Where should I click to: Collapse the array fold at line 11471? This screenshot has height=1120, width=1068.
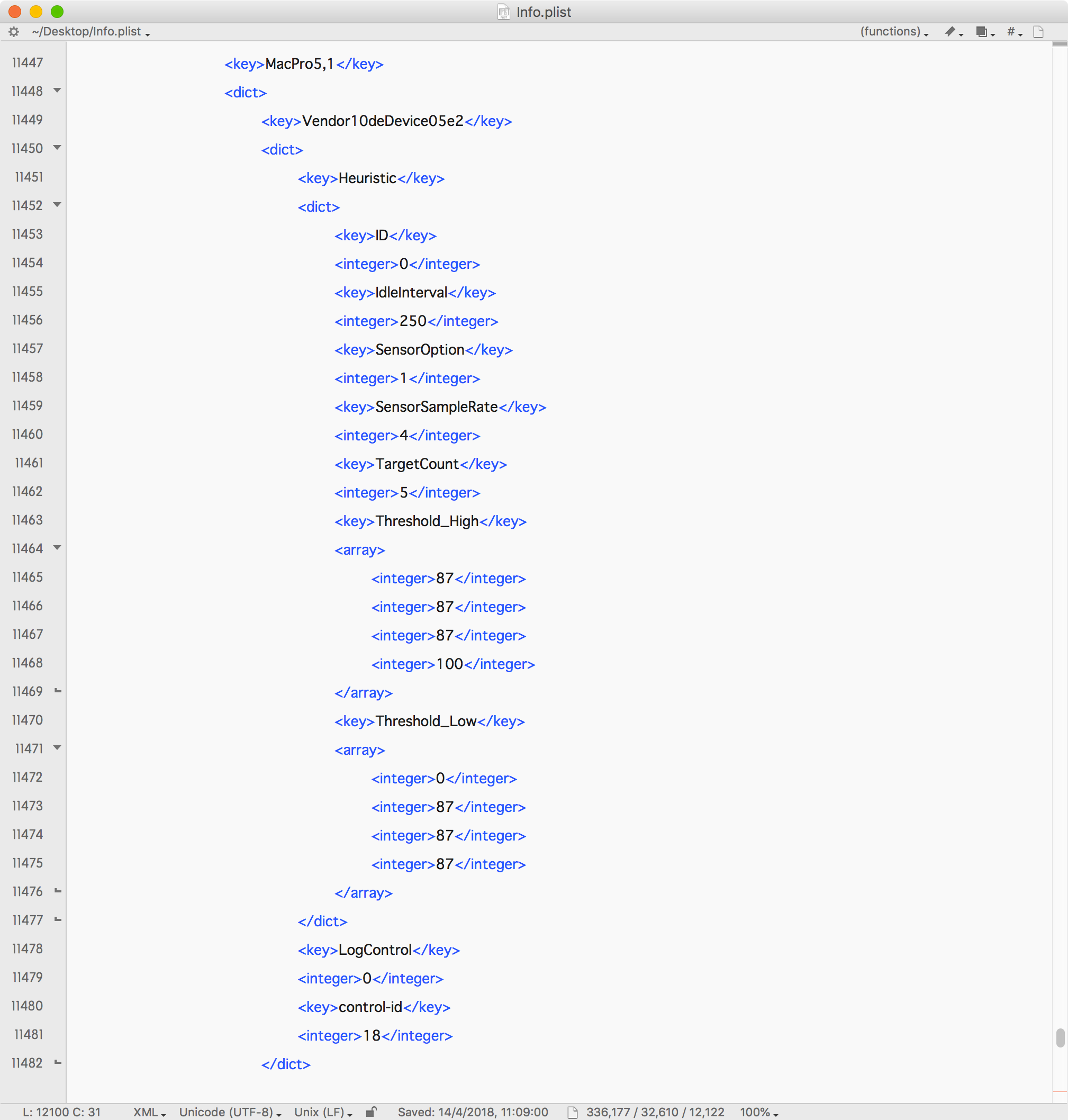58,747
